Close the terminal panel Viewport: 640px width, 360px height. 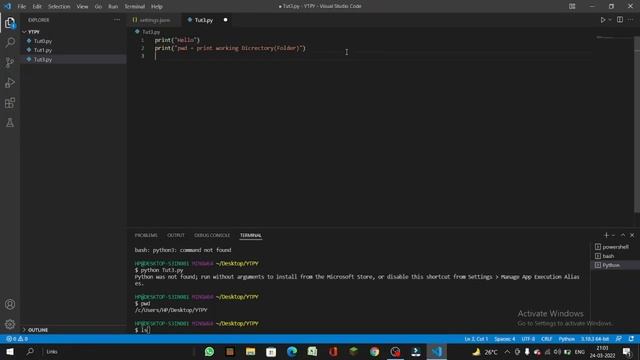(x=632, y=235)
